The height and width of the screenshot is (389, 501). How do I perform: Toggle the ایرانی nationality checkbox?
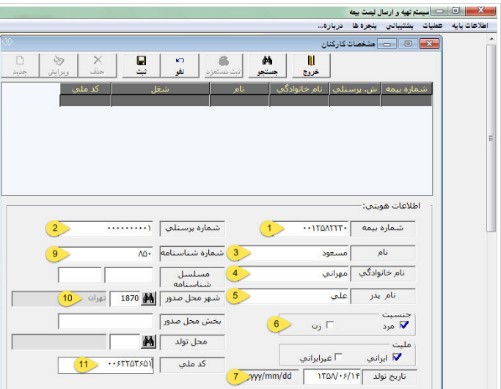point(397,357)
